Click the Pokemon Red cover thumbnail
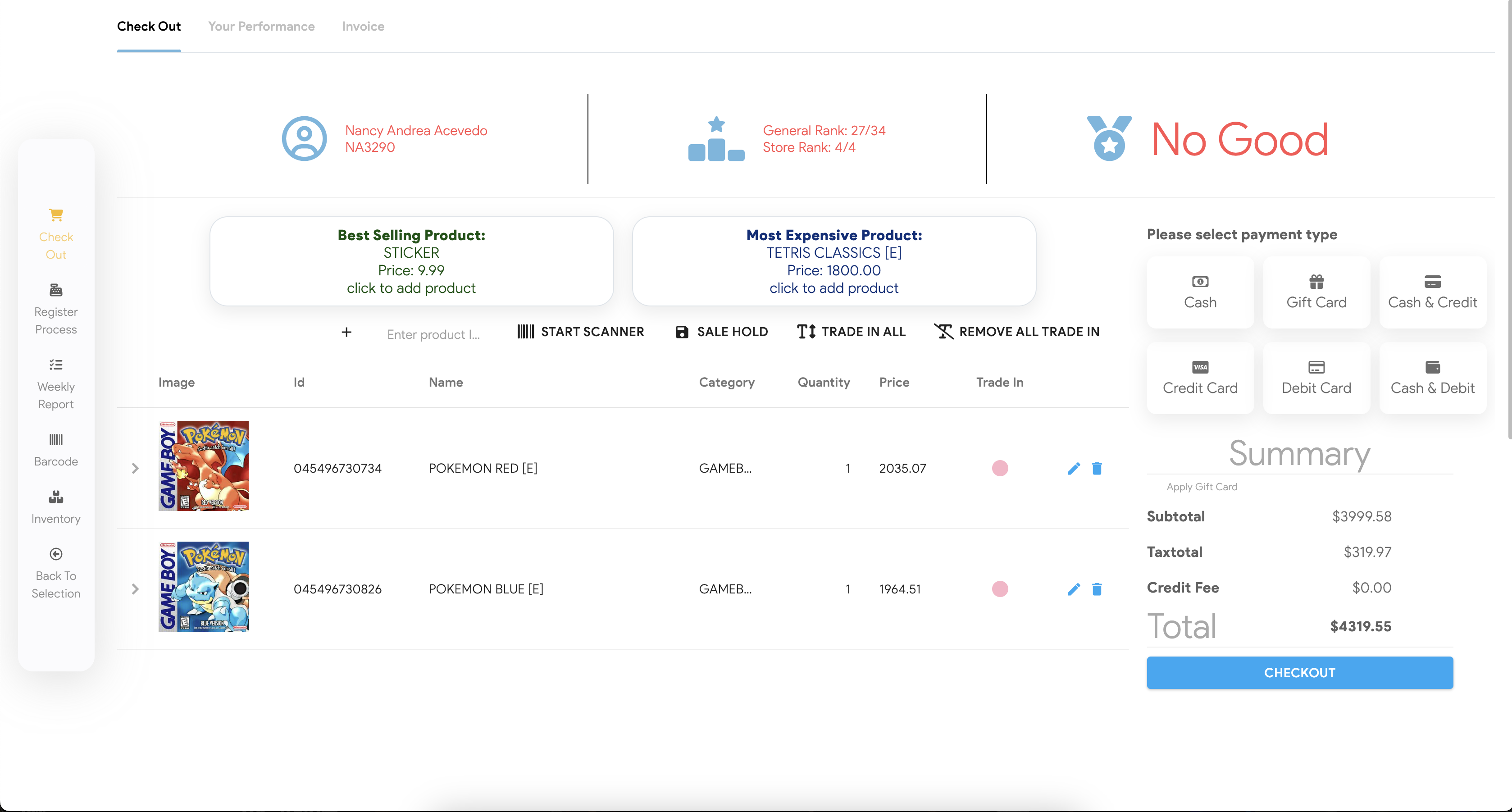The height and width of the screenshot is (812, 1512). coord(203,466)
